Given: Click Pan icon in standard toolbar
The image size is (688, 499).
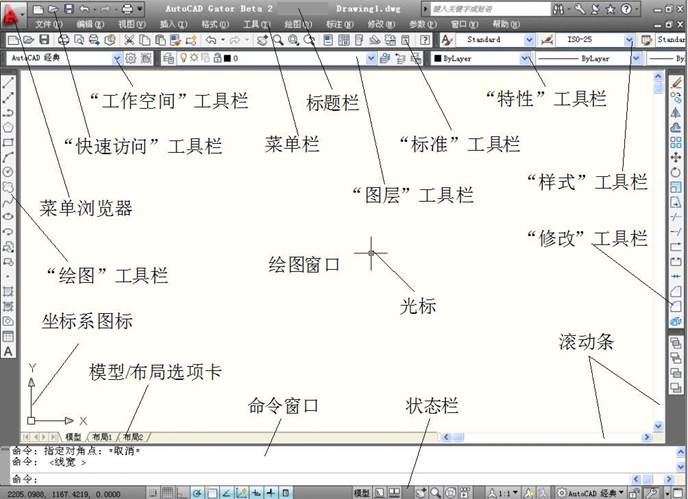Looking at the screenshot, I should click(262, 40).
